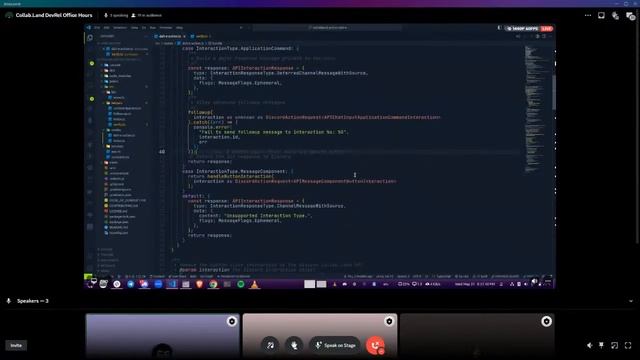Image resolution: width=640 pixels, height=360 pixels.
Task: Expand the node_modules folder in Explorer
Action: [x=119, y=76]
